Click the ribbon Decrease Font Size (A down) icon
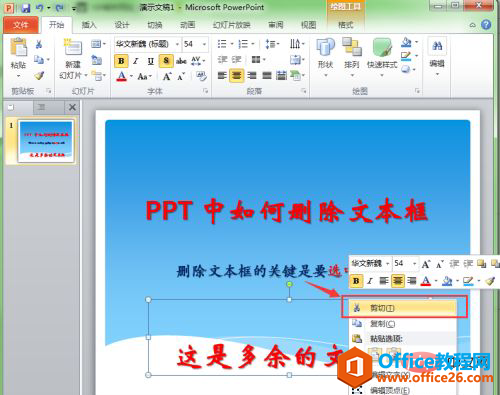The width and height of the screenshot is (500, 395). click(x=181, y=77)
